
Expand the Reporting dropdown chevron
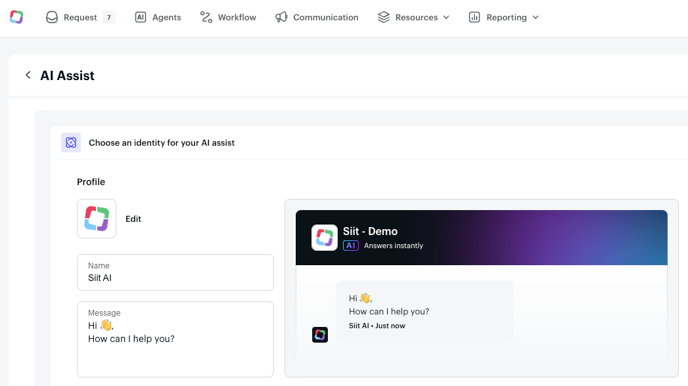(535, 17)
